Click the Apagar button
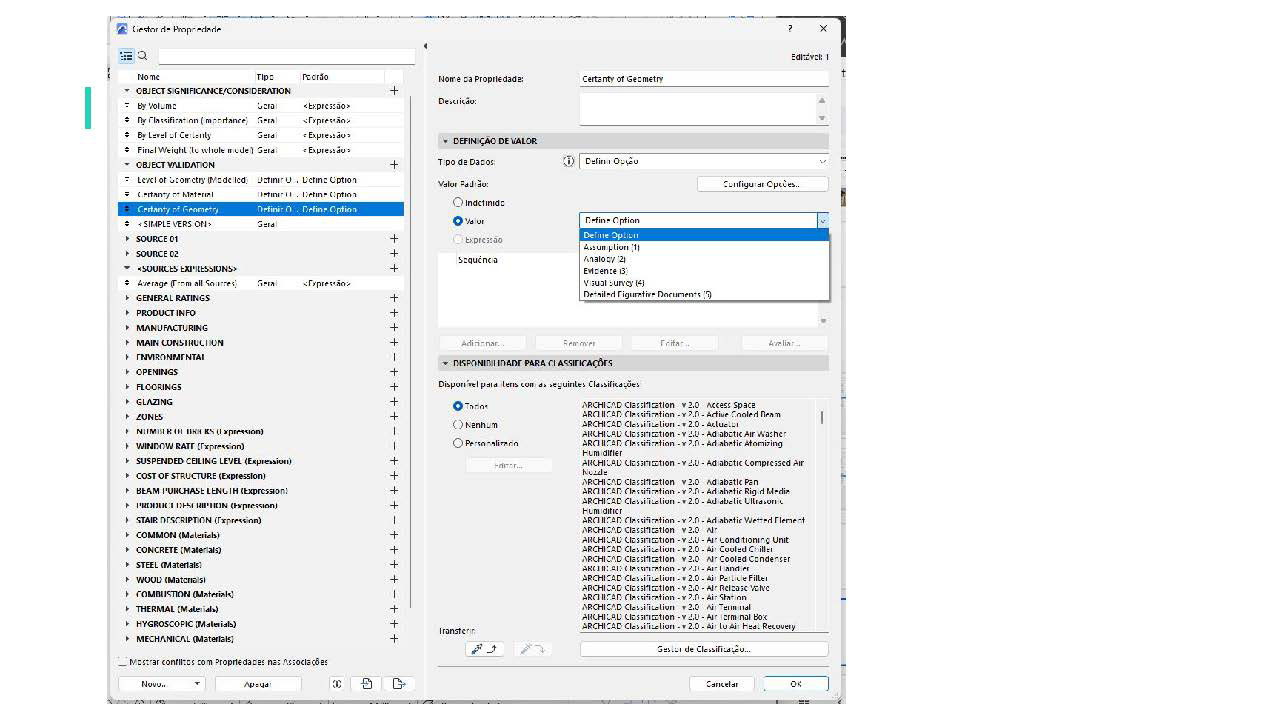The image size is (1280, 720). pyautogui.click(x=258, y=684)
